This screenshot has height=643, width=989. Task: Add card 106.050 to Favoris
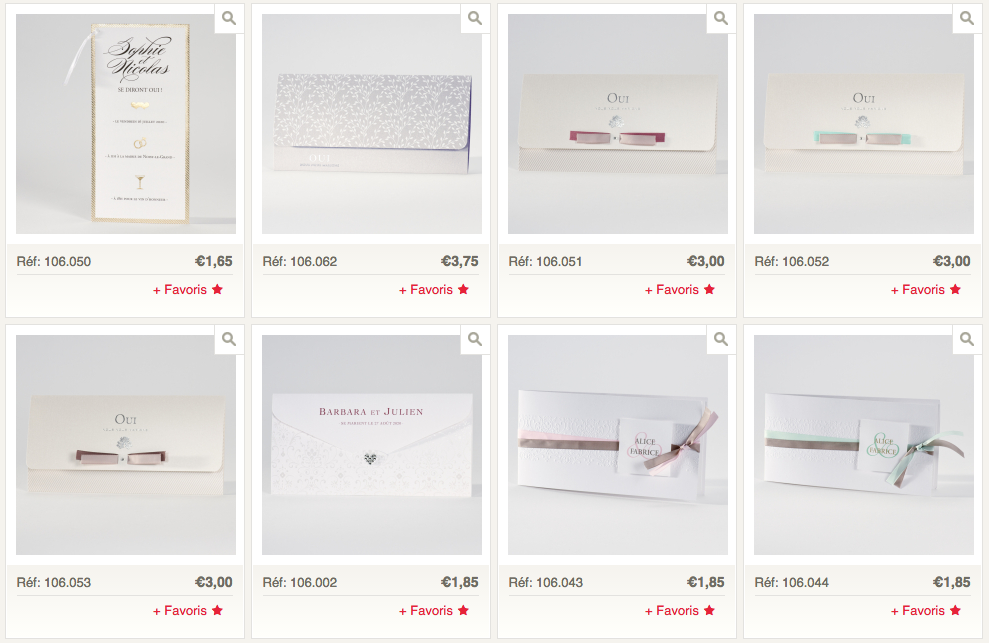(x=188, y=290)
